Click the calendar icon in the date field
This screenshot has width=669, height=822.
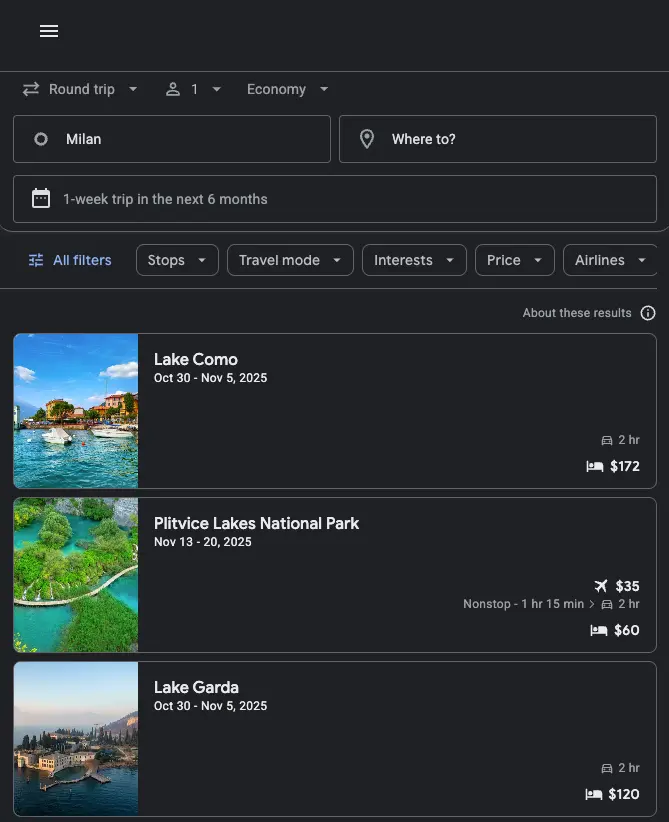tap(40, 198)
